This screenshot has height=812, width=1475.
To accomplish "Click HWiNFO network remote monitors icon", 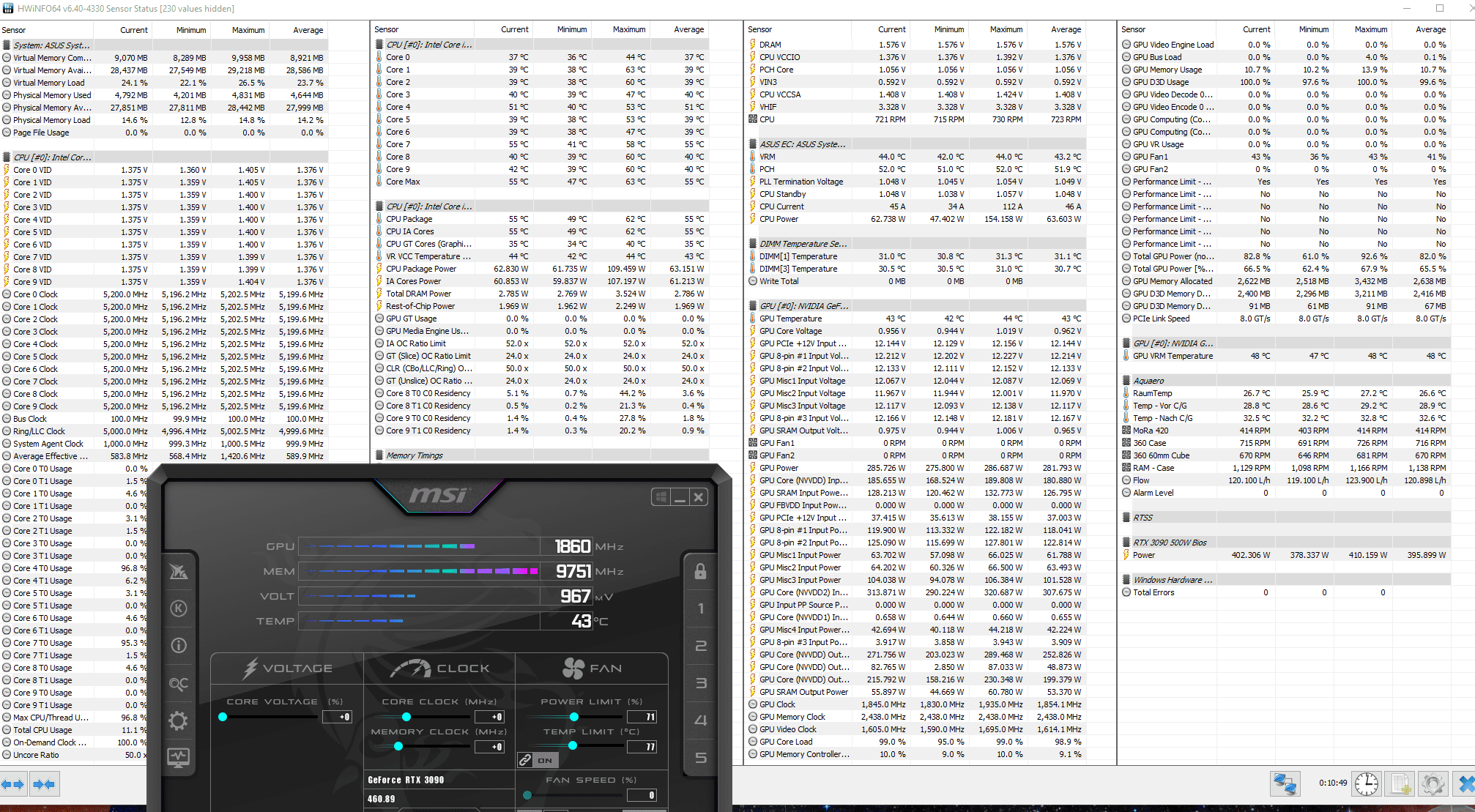I will (x=1285, y=784).
